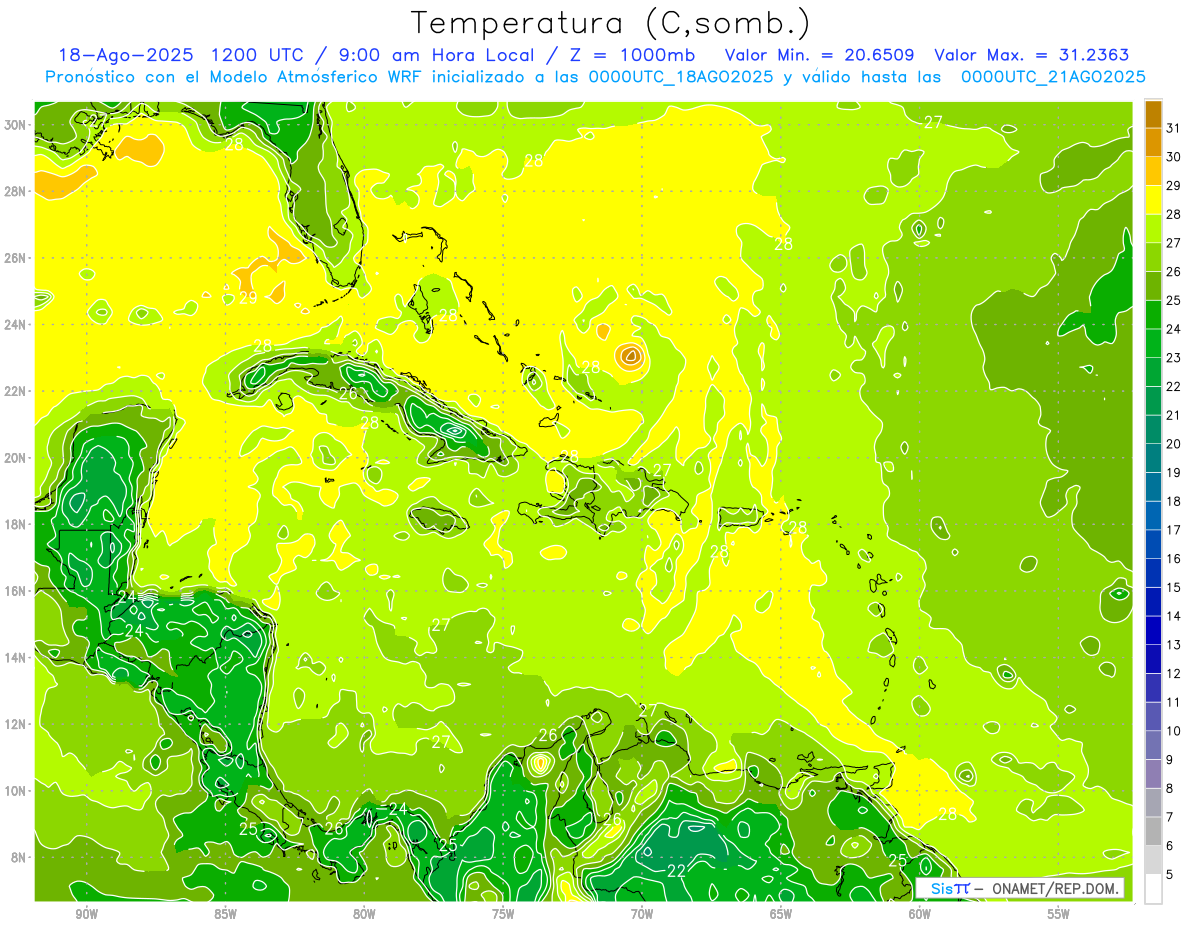Select the green swatch between legend 24 and 25
The width and height of the screenshot is (1200, 927).
[x=1153, y=314]
